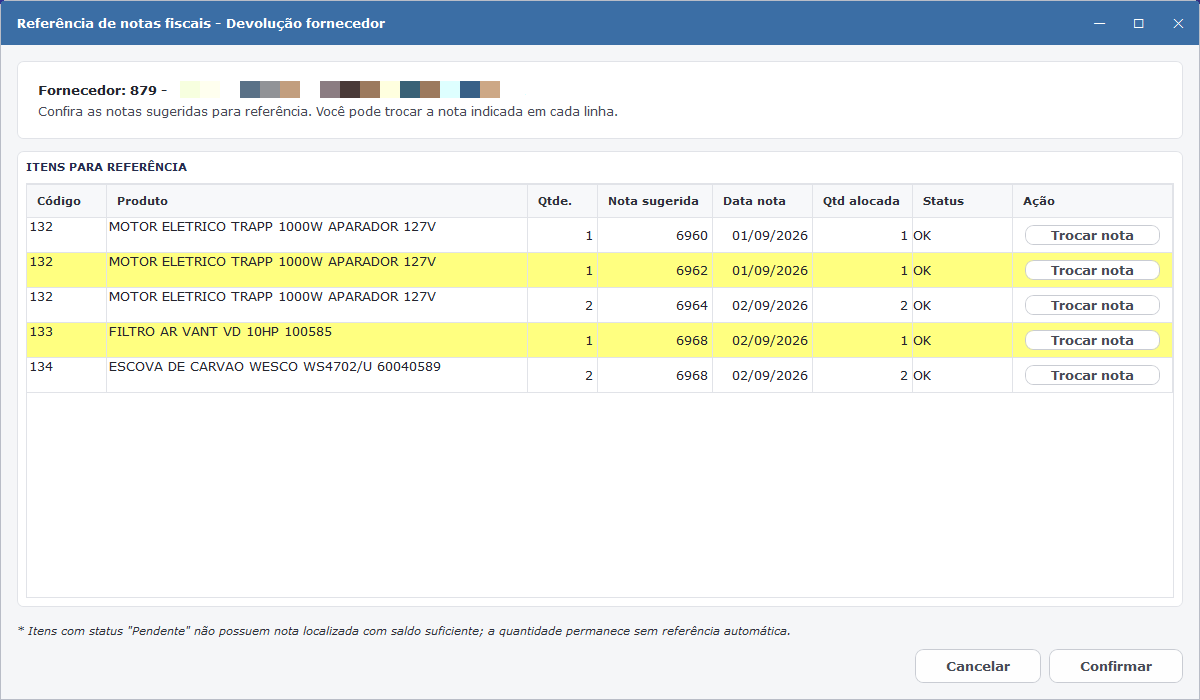Click the Qtd alocada column header

[x=862, y=201]
